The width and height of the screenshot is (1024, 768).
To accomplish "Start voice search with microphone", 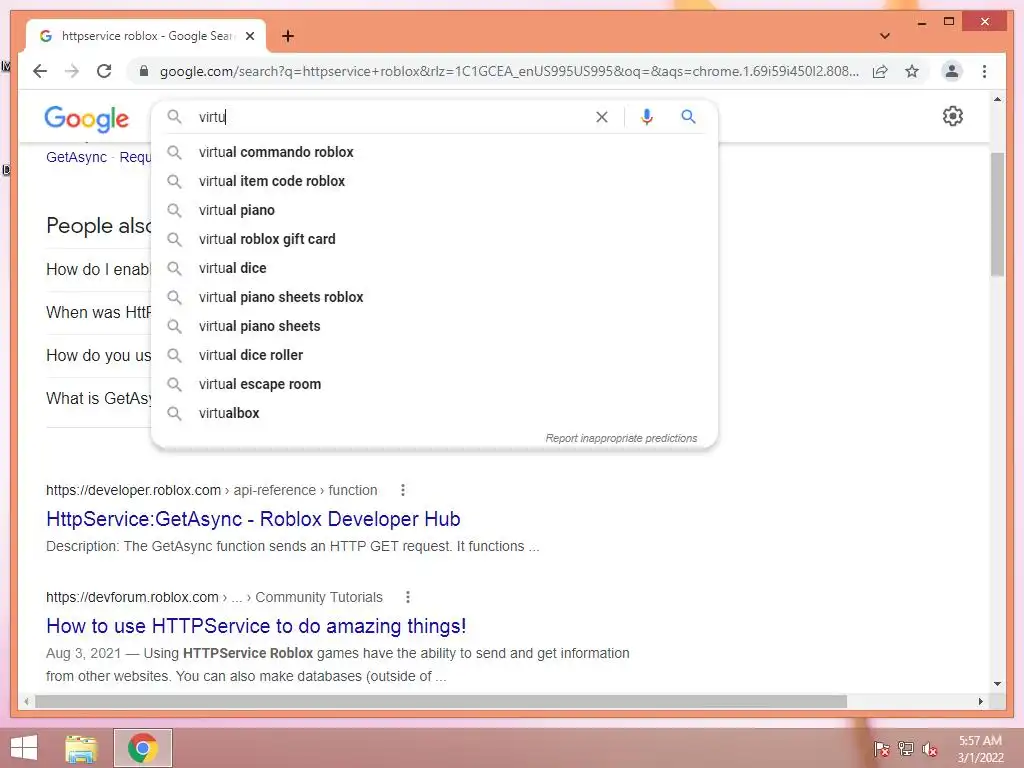I will pyautogui.click(x=647, y=117).
